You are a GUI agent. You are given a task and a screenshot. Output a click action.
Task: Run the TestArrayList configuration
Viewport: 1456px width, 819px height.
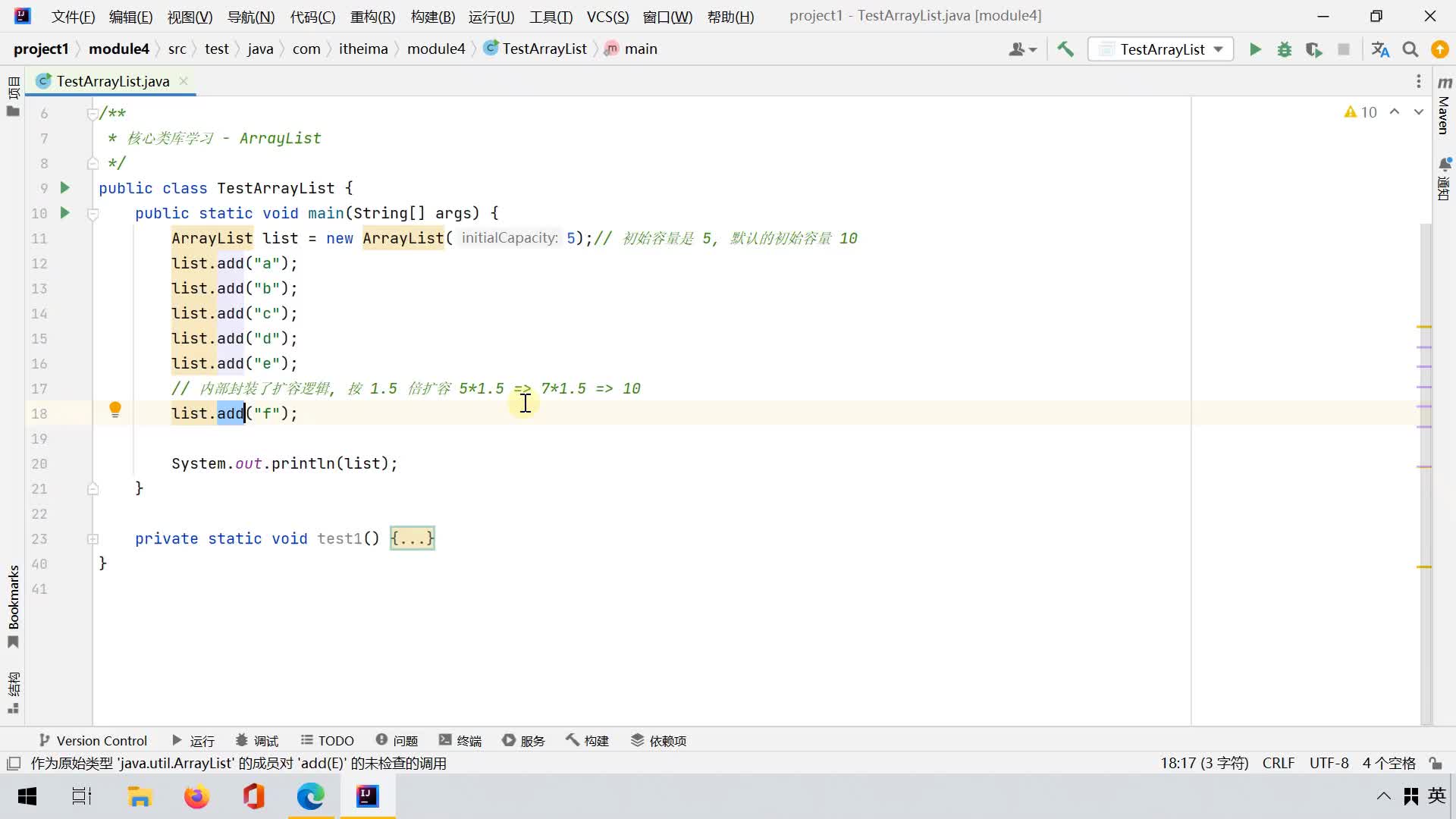click(1255, 49)
